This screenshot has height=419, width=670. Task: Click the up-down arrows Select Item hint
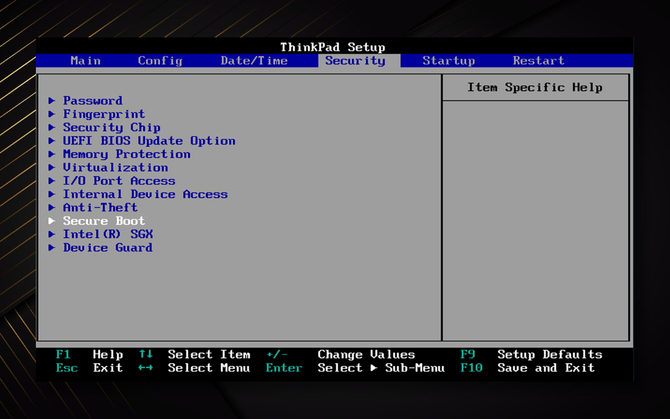coord(194,355)
